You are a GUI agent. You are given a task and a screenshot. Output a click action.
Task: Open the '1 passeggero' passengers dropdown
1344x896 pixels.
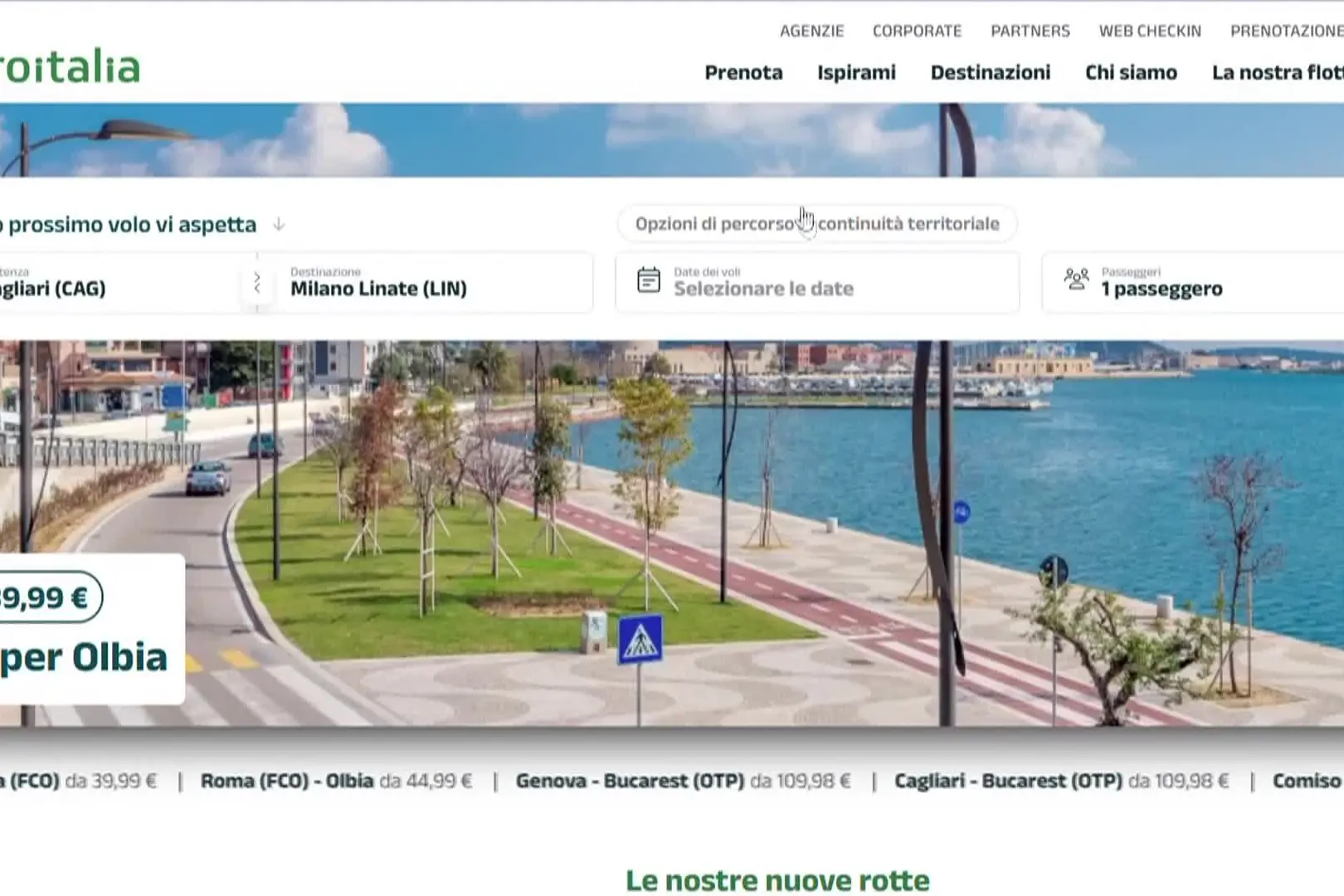(x=1161, y=289)
